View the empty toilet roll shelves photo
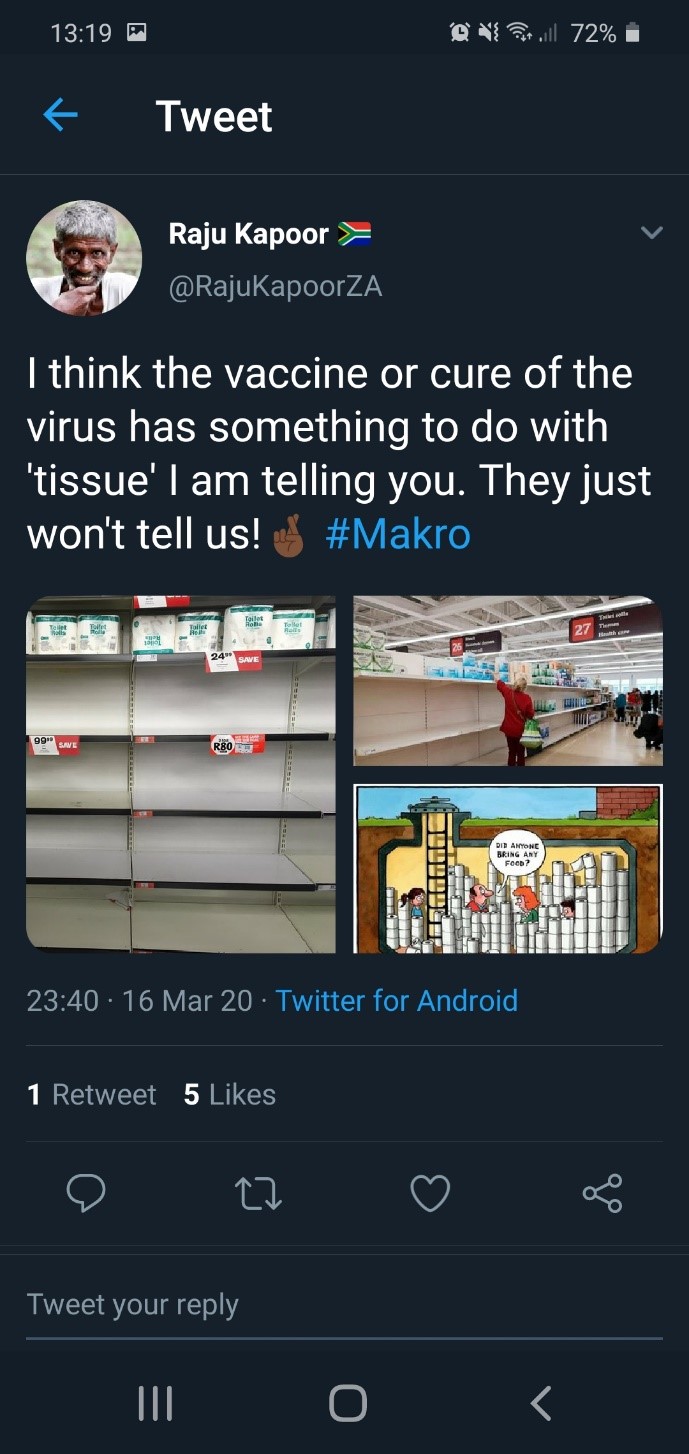 181,774
